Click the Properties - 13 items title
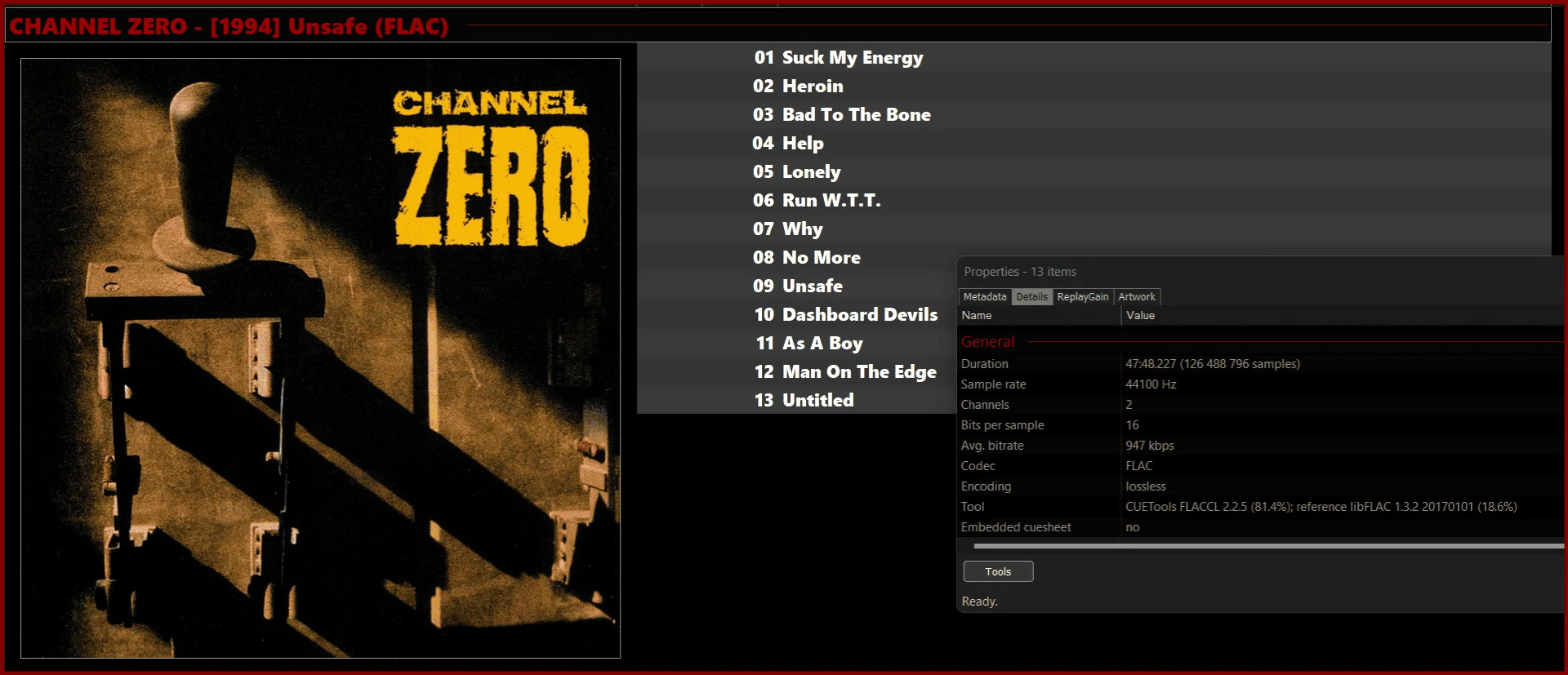 click(1020, 272)
